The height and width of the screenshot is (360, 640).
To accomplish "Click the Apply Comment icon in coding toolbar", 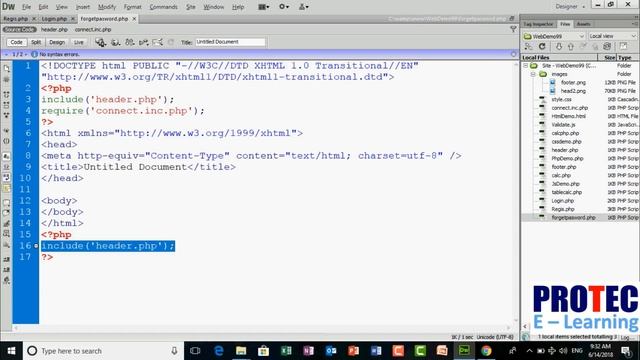I will 7,202.
